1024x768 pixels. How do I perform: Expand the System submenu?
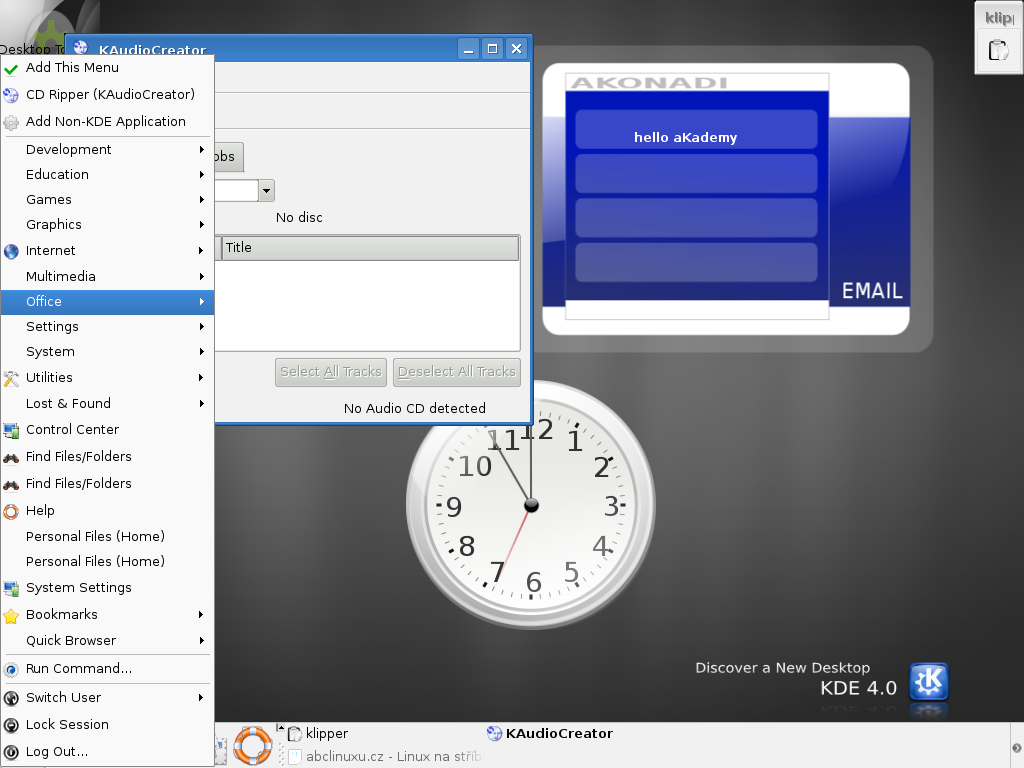tap(107, 351)
